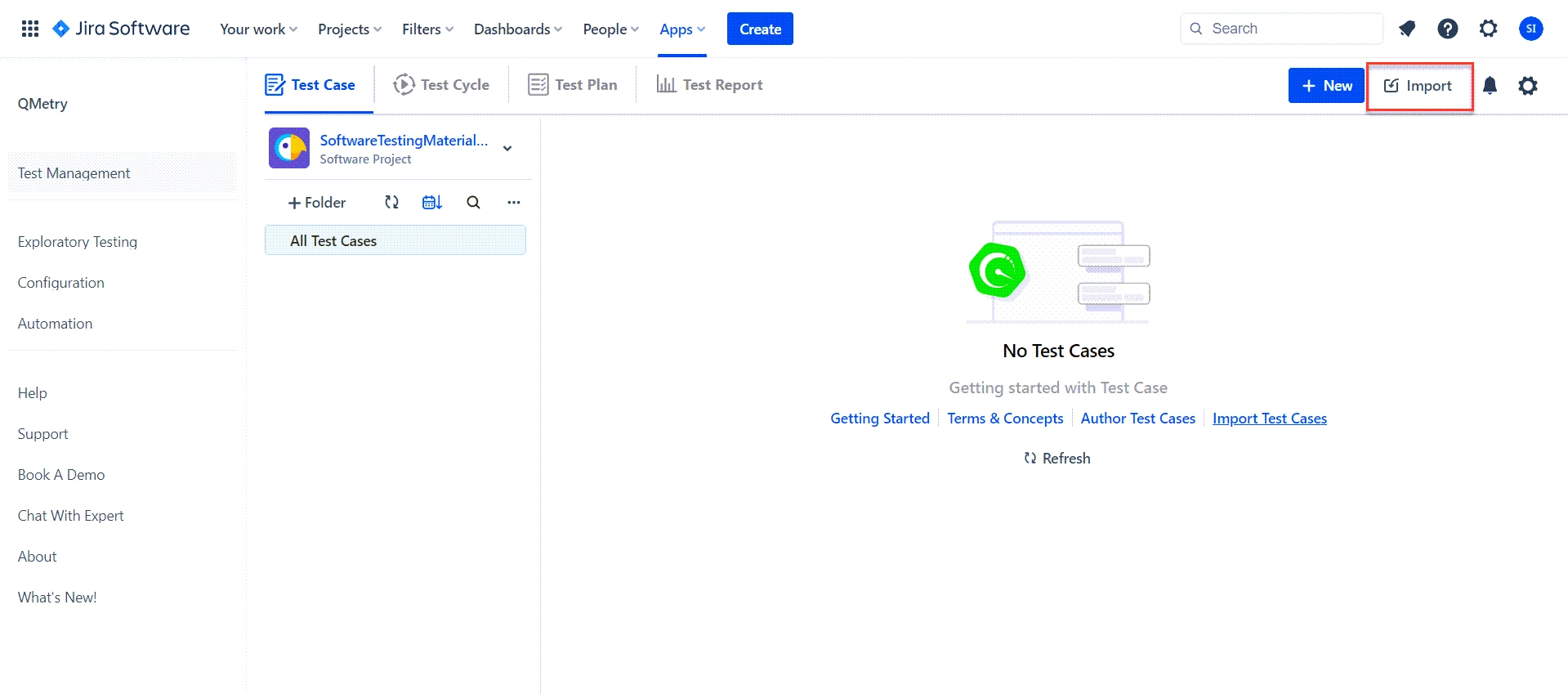This screenshot has height=694, width=1568.
Task: Expand the project selector chevron
Action: (x=507, y=148)
